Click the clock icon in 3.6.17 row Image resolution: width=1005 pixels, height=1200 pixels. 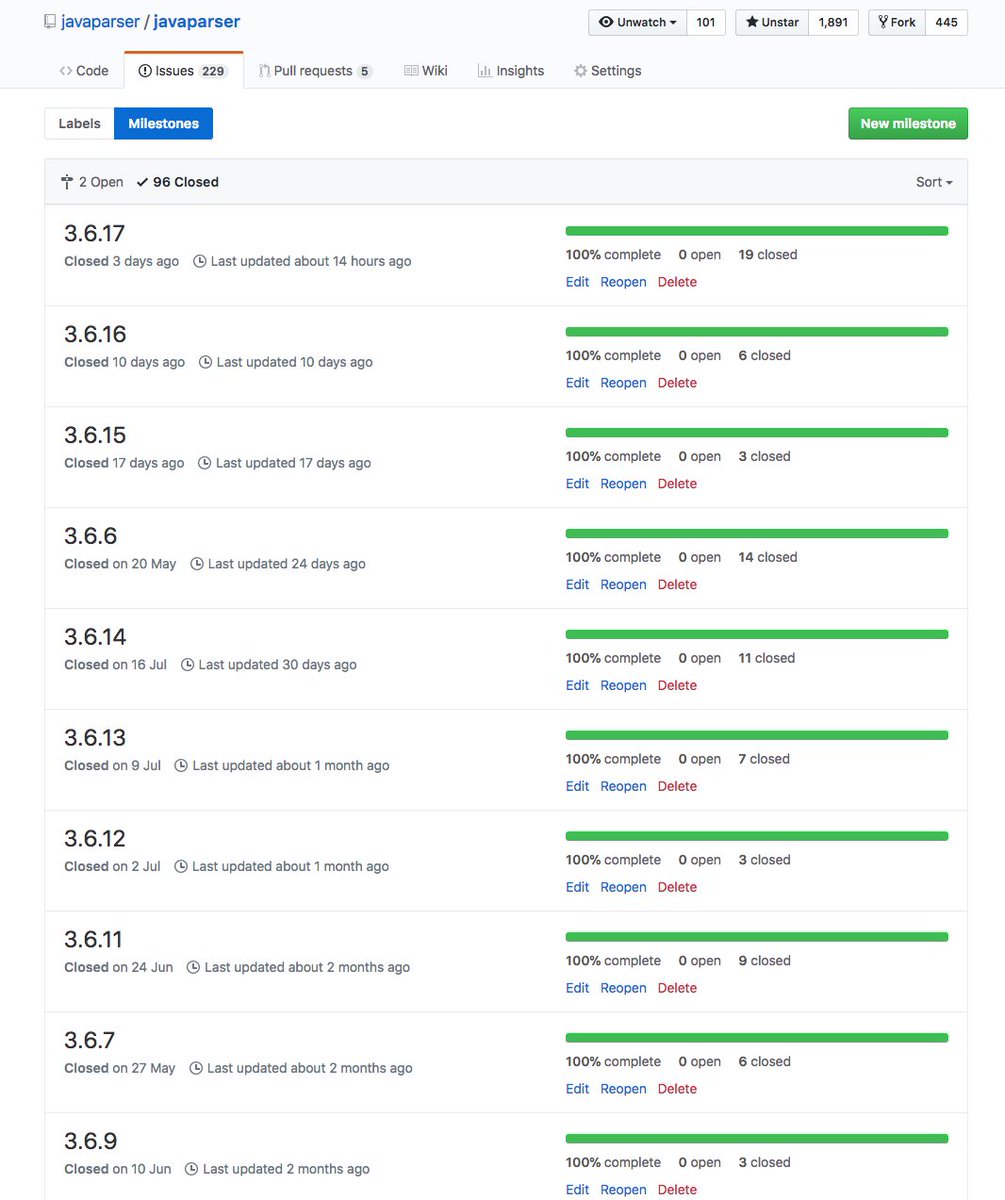[x=200, y=261]
